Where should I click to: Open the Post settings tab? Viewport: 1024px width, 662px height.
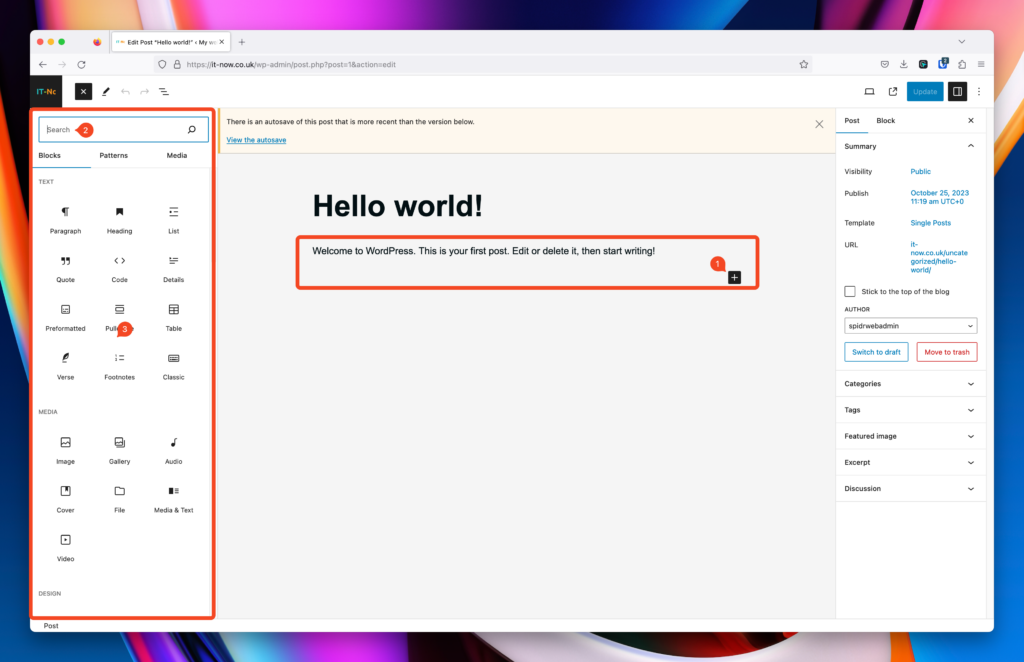tap(852, 121)
